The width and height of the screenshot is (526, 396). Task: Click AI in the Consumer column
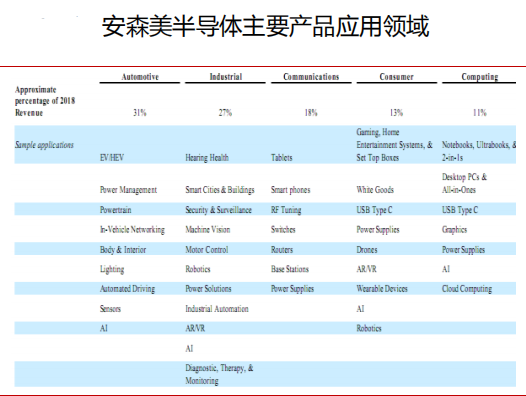(x=360, y=309)
